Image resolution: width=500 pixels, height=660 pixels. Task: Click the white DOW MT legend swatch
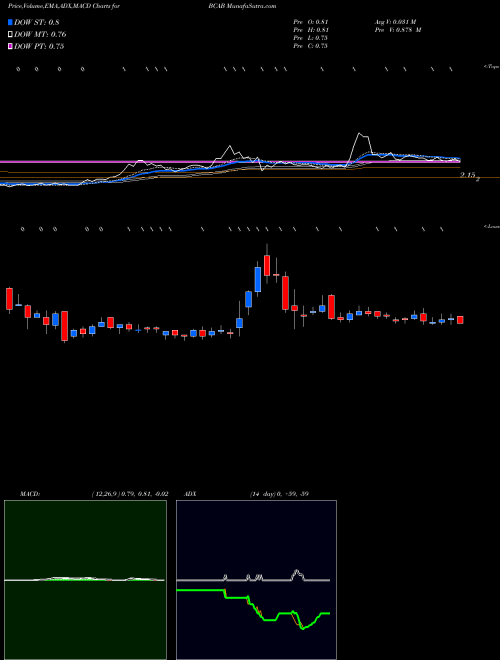pyautogui.click(x=11, y=34)
